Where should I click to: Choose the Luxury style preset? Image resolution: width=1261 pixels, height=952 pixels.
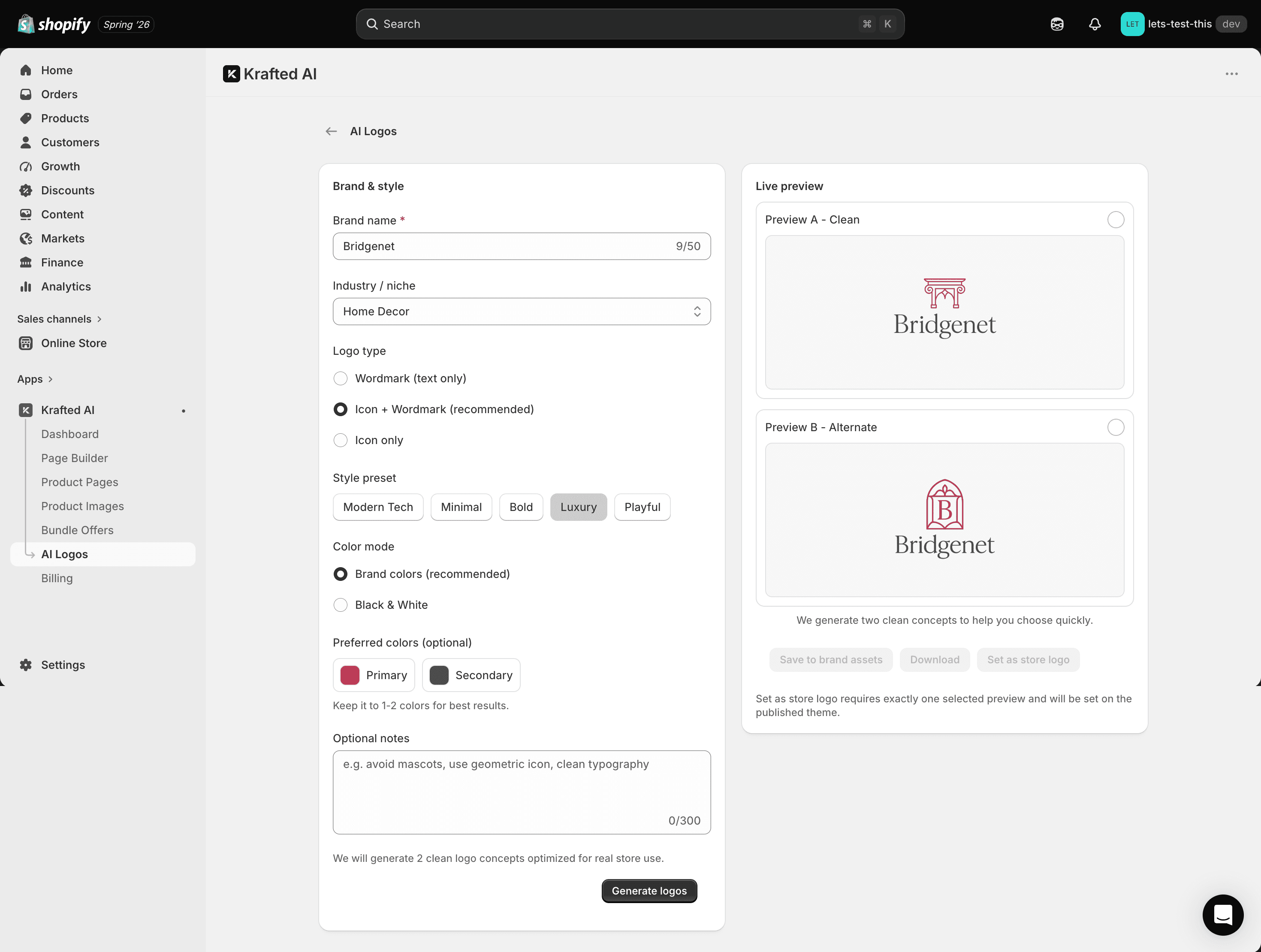(578, 507)
